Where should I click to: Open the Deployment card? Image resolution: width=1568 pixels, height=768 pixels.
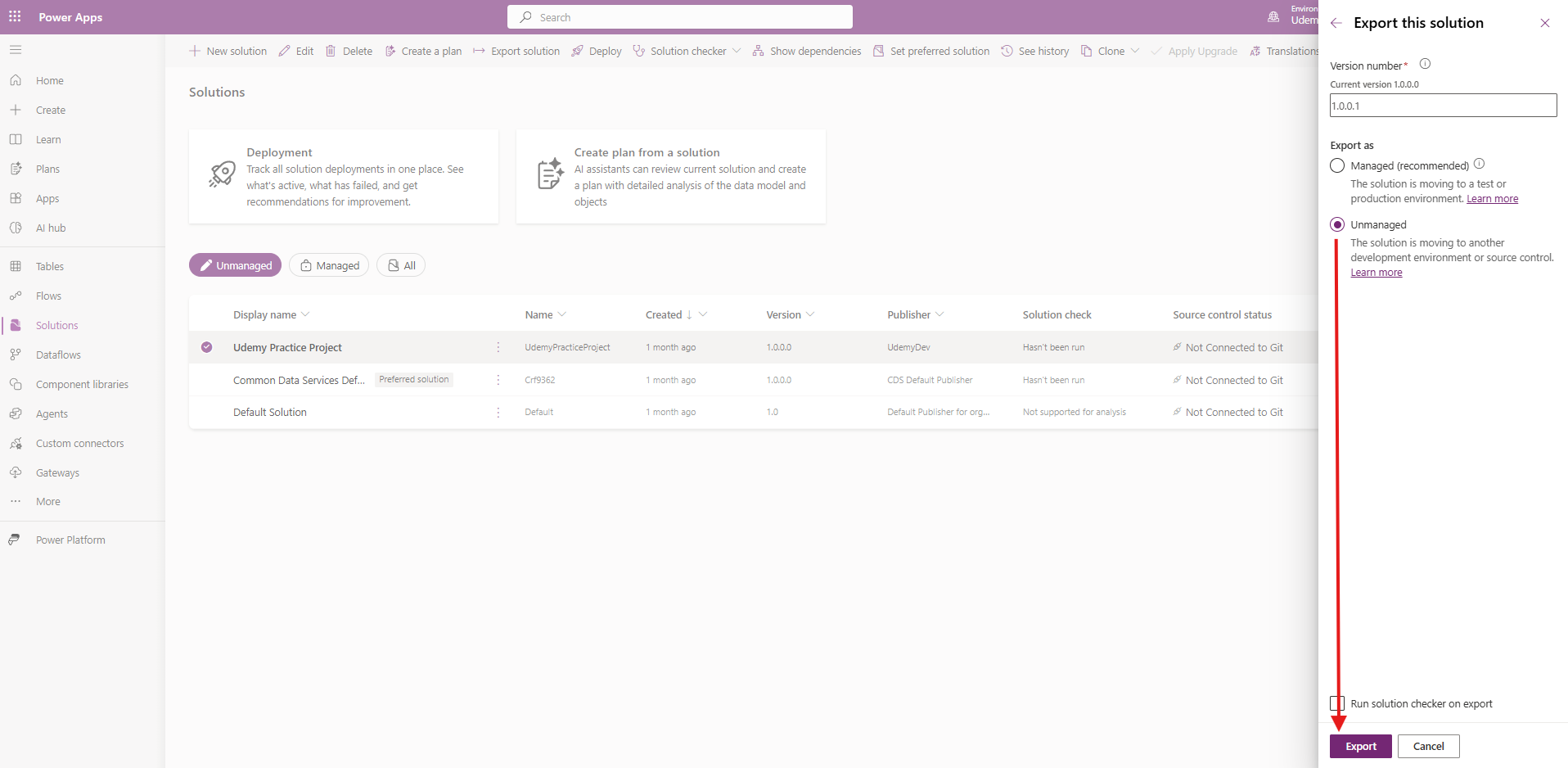(x=344, y=176)
